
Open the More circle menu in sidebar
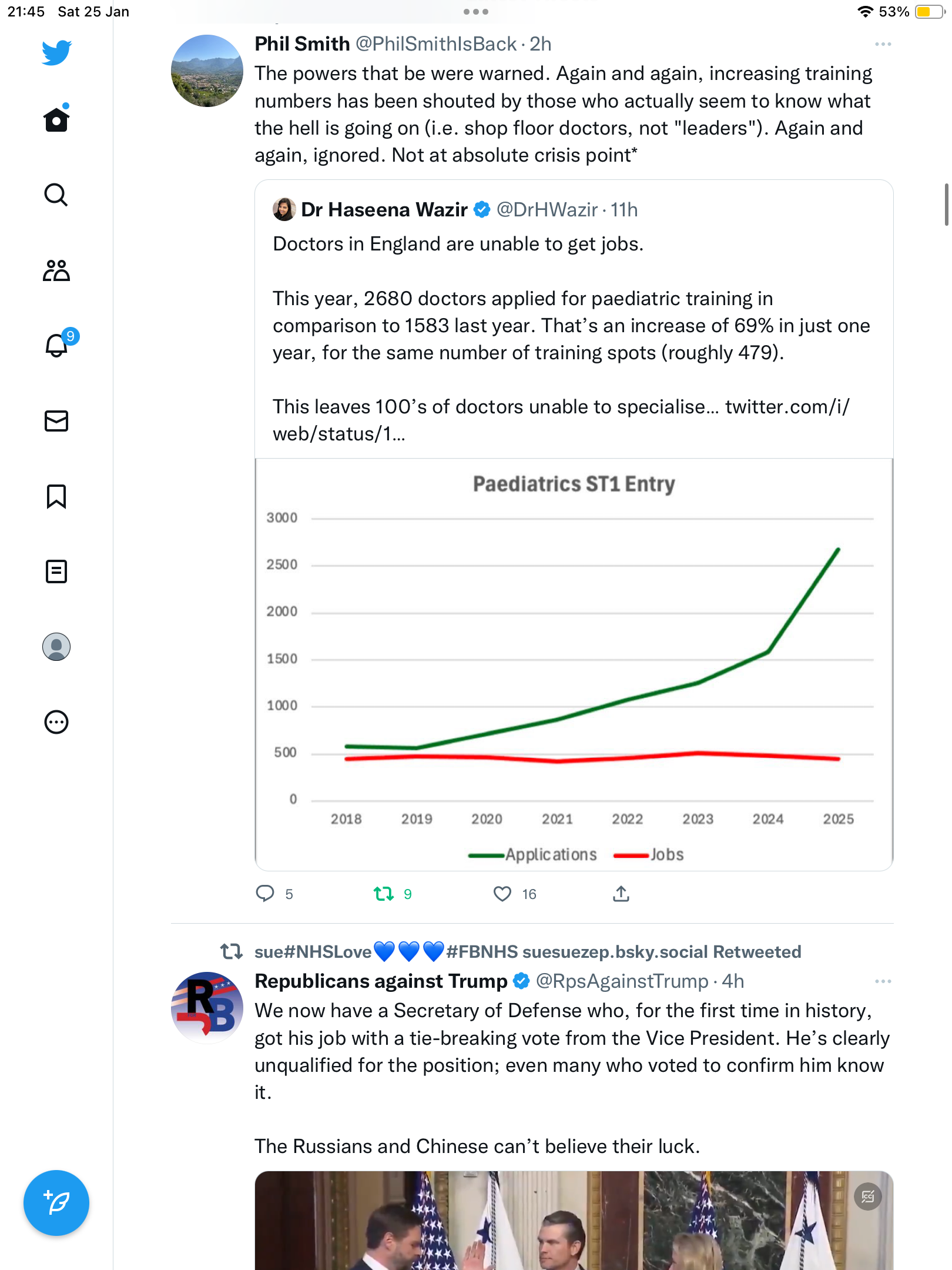56,722
